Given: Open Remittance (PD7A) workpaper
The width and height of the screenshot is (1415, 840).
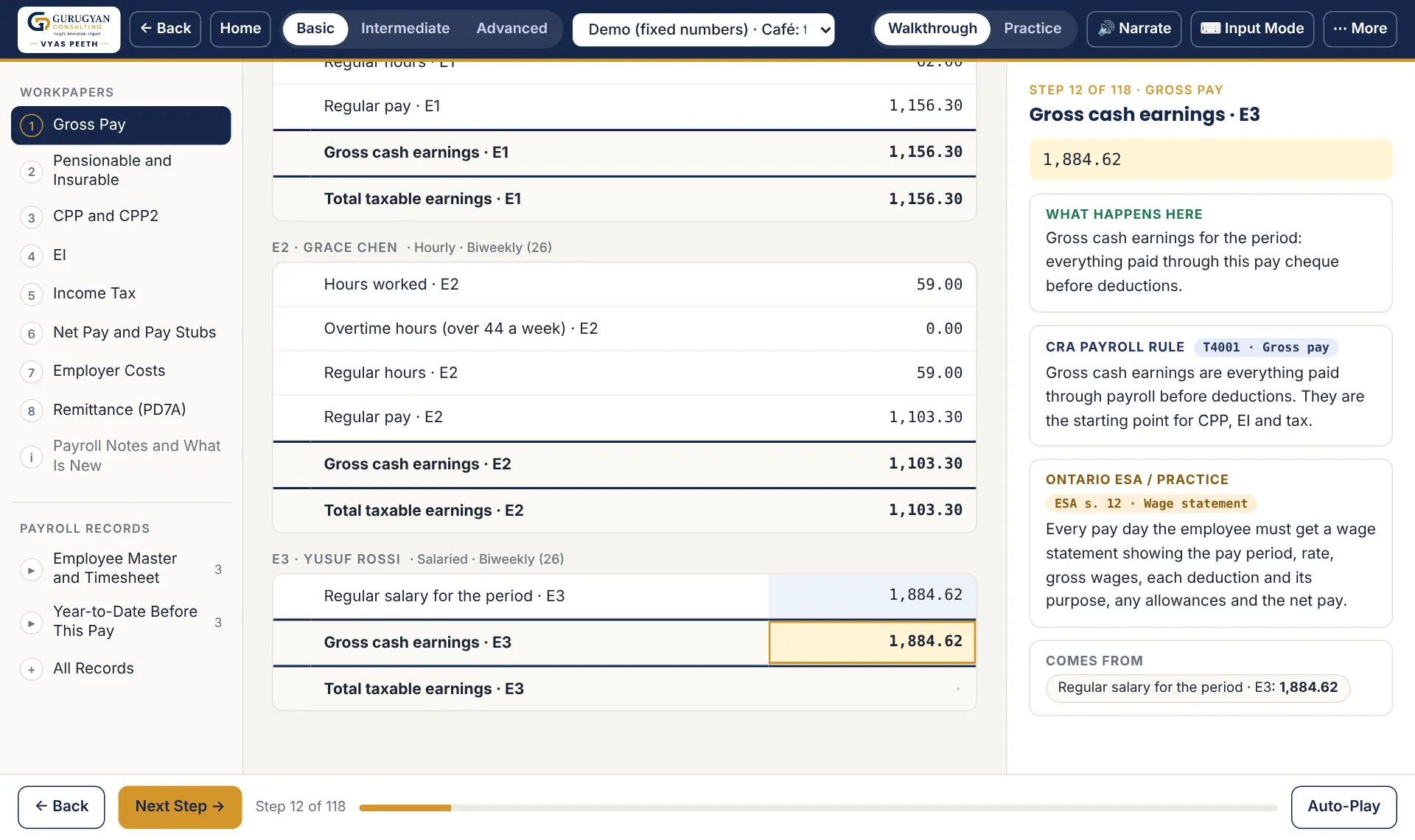Looking at the screenshot, I should pos(121,410).
